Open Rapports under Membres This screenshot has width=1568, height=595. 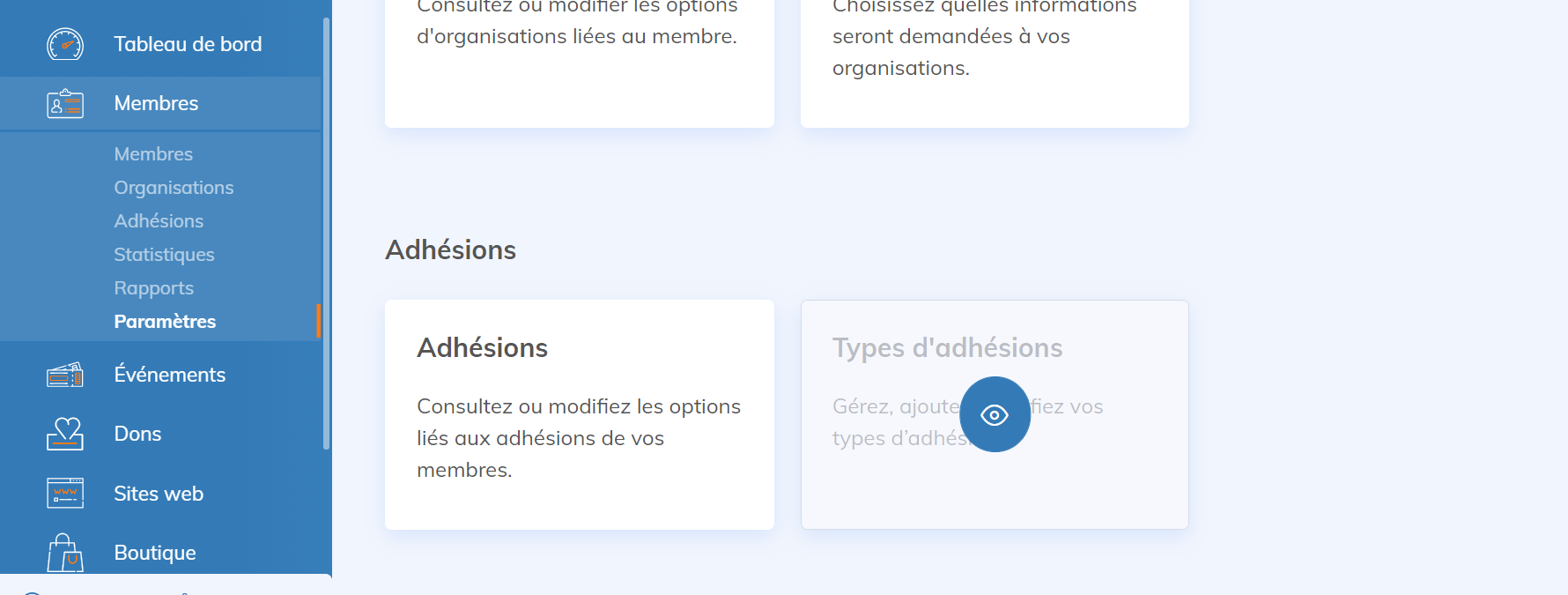[x=153, y=288]
